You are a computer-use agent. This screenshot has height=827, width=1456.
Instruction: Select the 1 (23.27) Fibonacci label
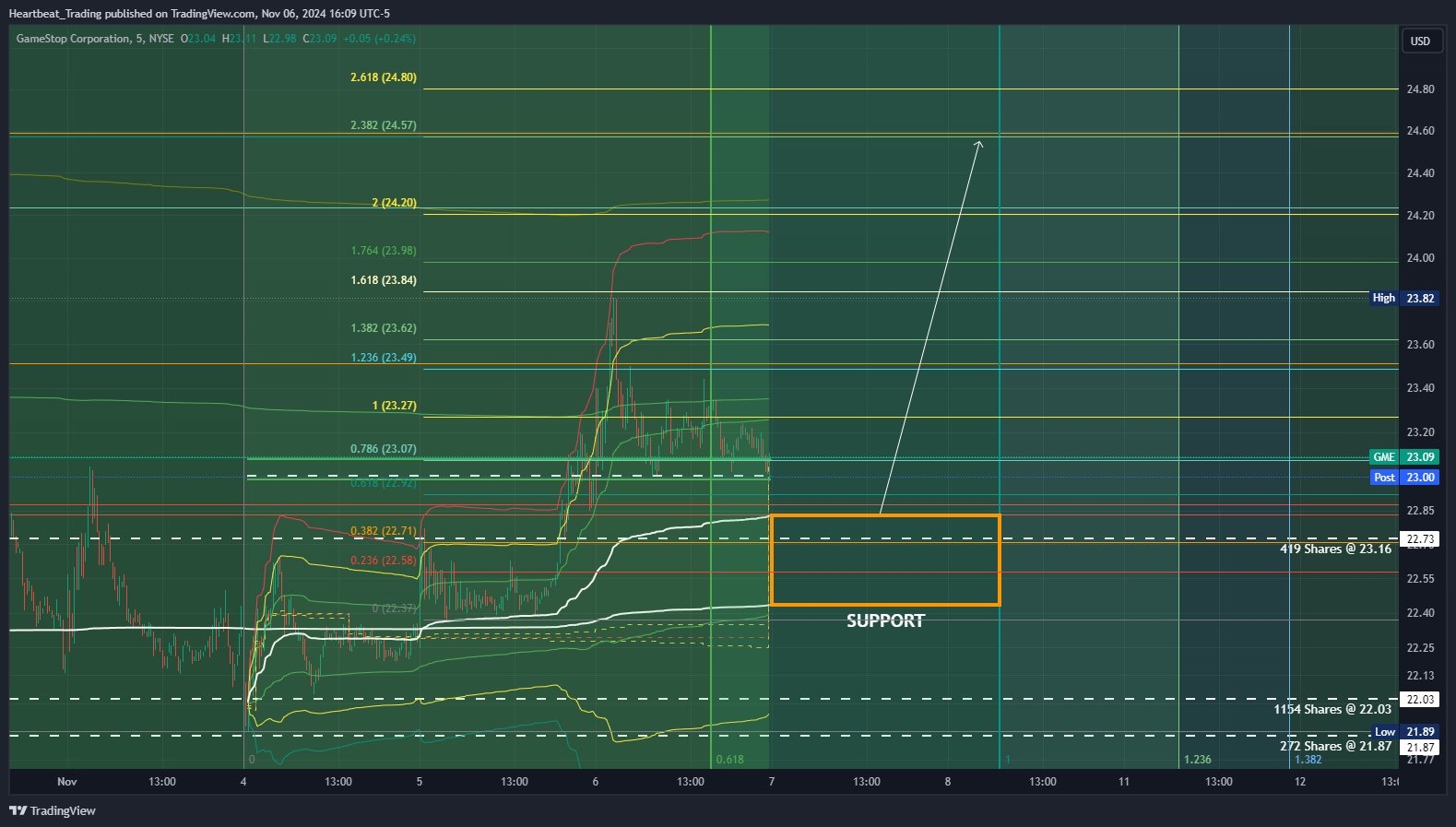pos(394,406)
